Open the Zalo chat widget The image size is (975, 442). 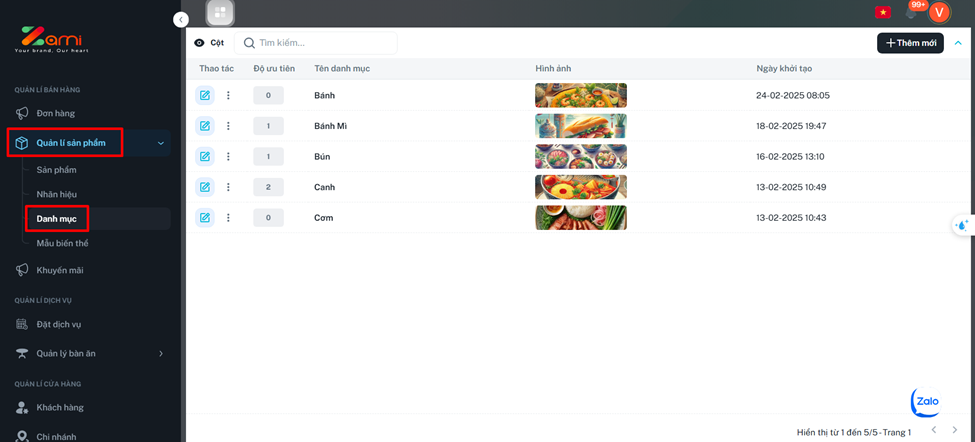click(x=925, y=402)
